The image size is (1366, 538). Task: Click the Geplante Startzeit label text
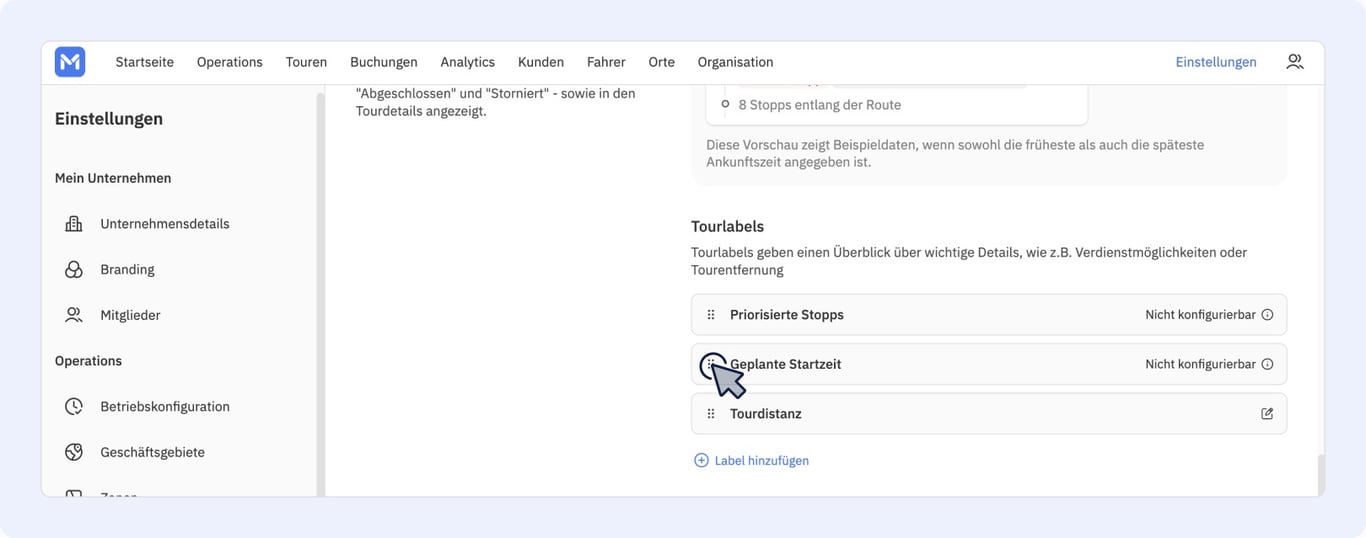click(786, 364)
